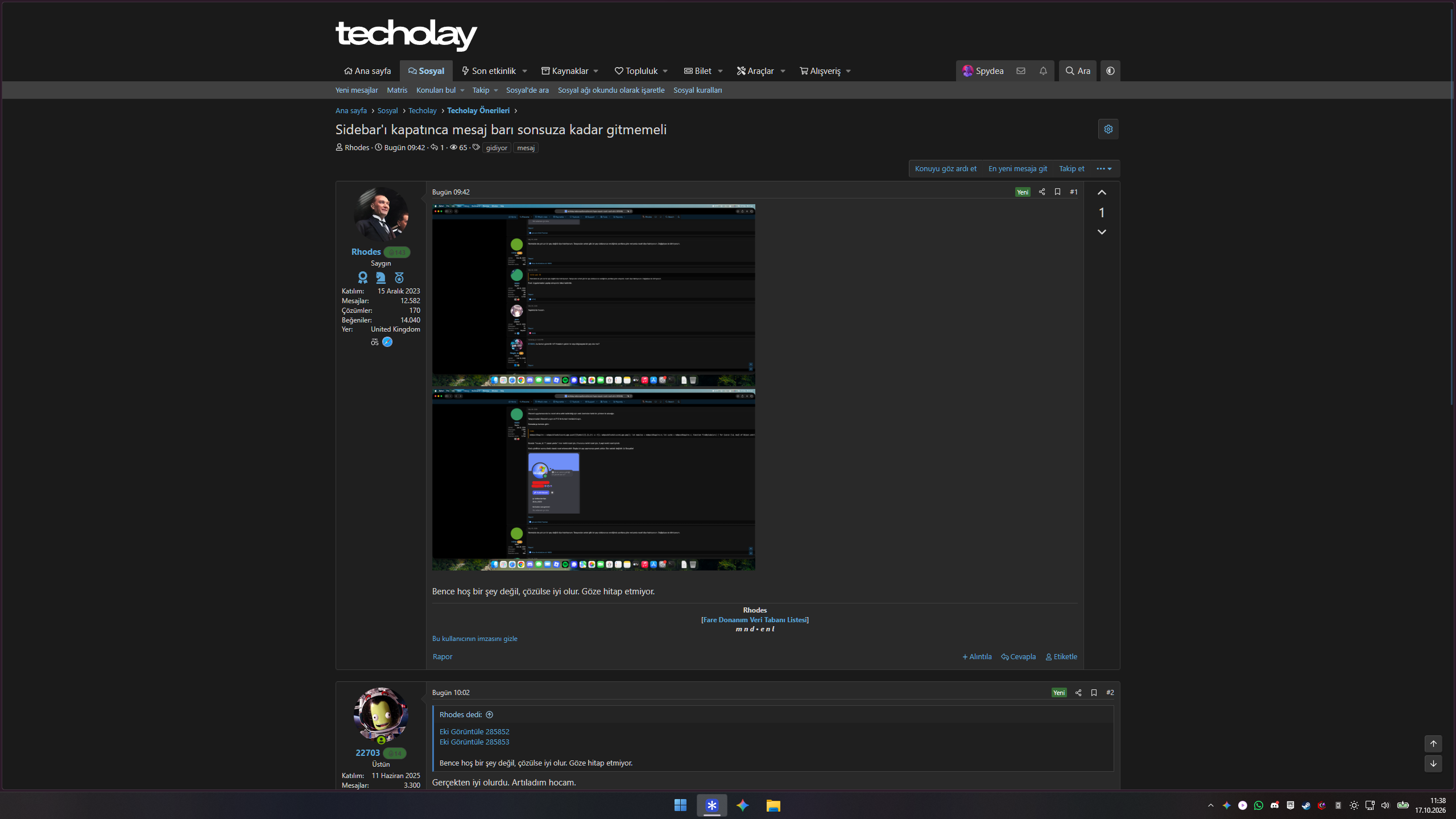The width and height of the screenshot is (1456, 819).
Task: Click Takip et to follow the thread
Action: click(x=1072, y=169)
